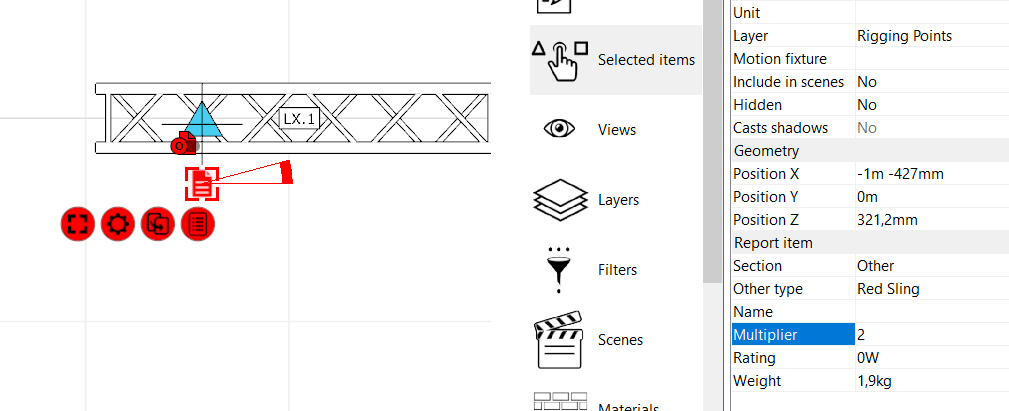
Task: Select the blue triangle rigging point
Action: [203, 120]
